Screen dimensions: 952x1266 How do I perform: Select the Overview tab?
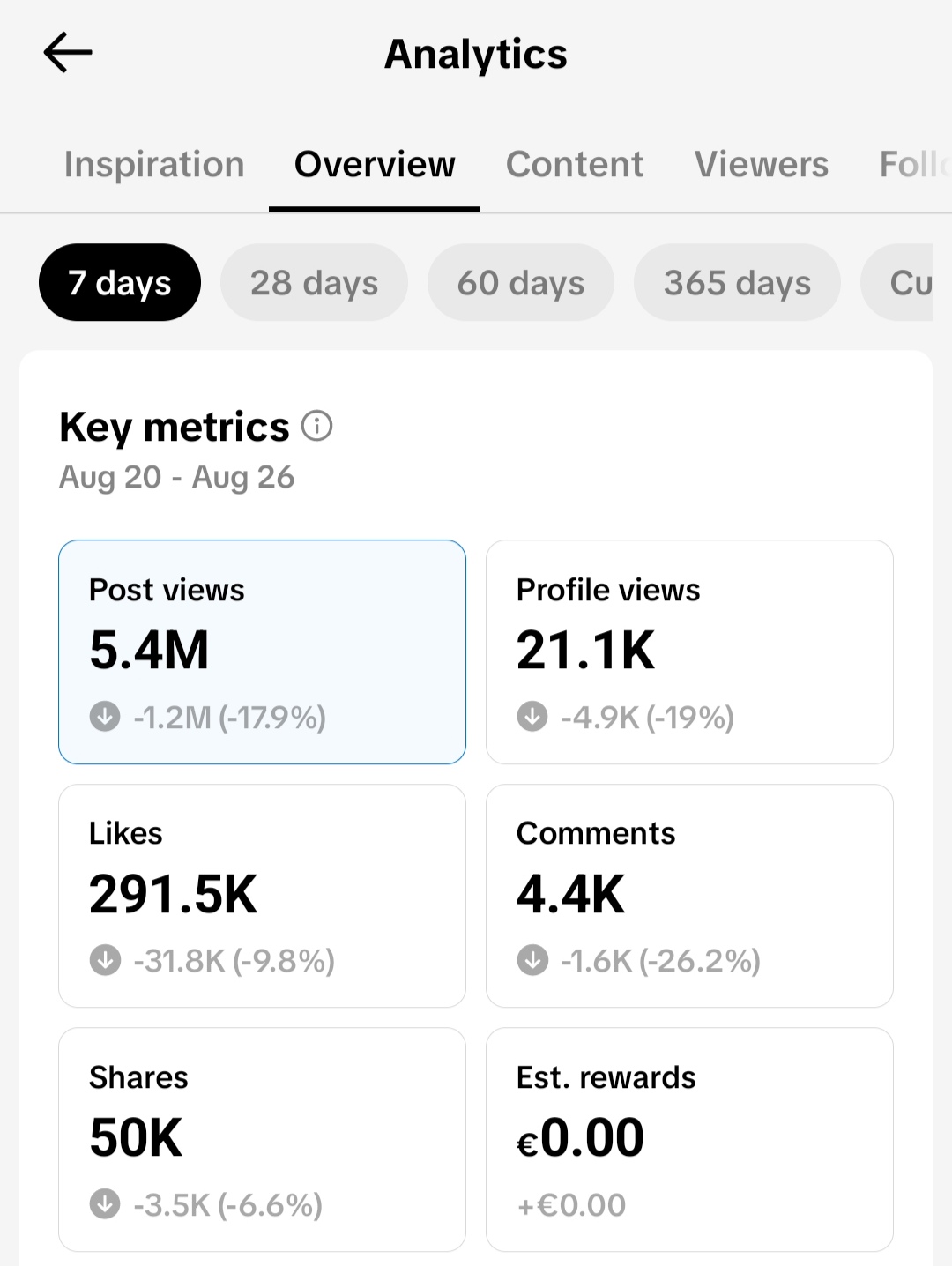(375, 165)
